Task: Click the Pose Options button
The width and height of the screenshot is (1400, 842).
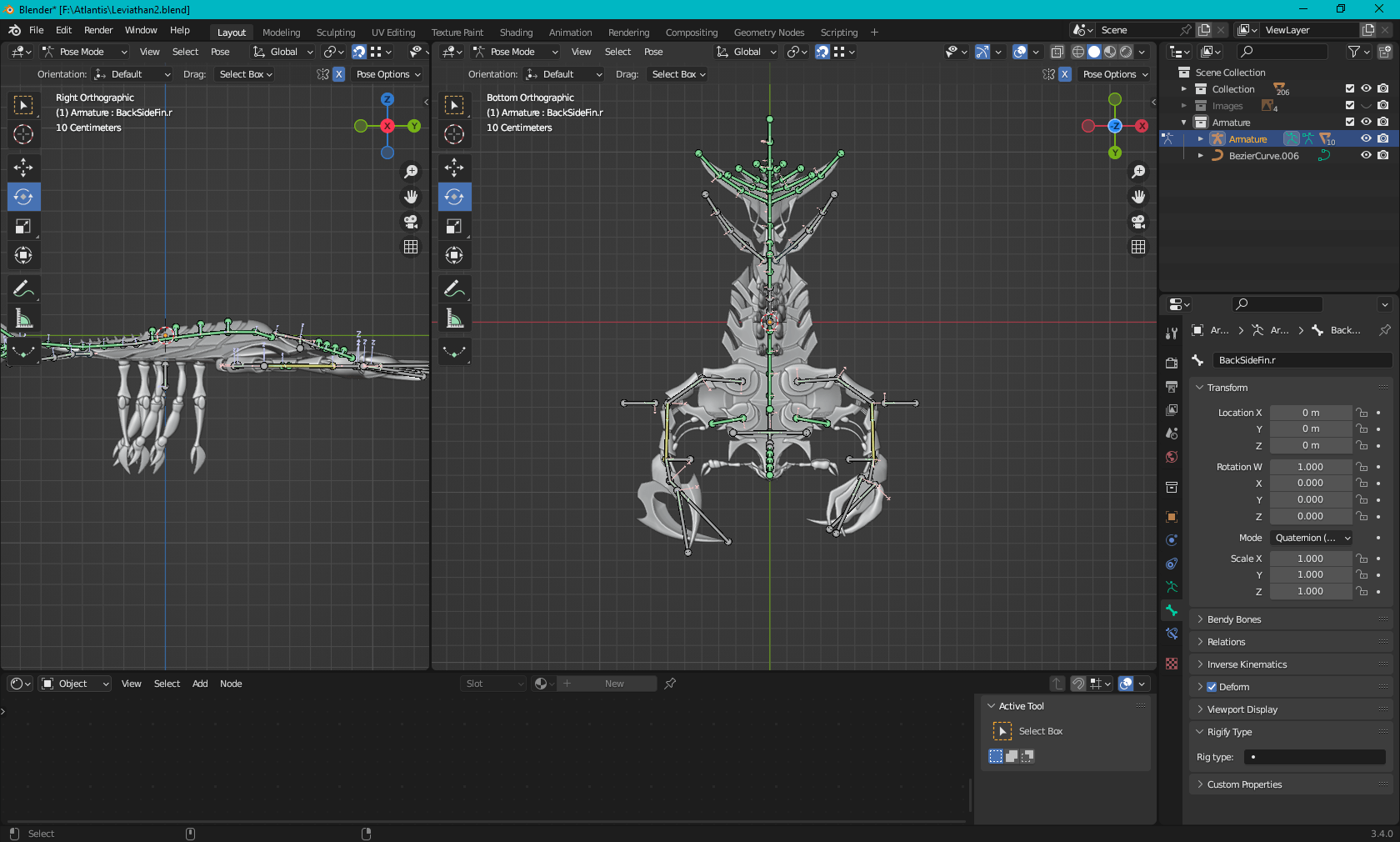Action: click(387, 74)
